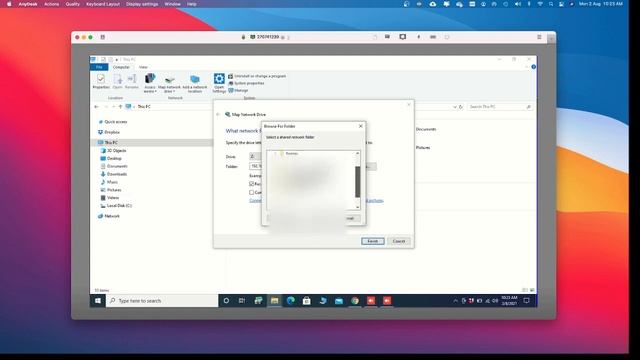
Task: Click the Explorer Back navigation arrow
Action: click(x=96, y=107)
